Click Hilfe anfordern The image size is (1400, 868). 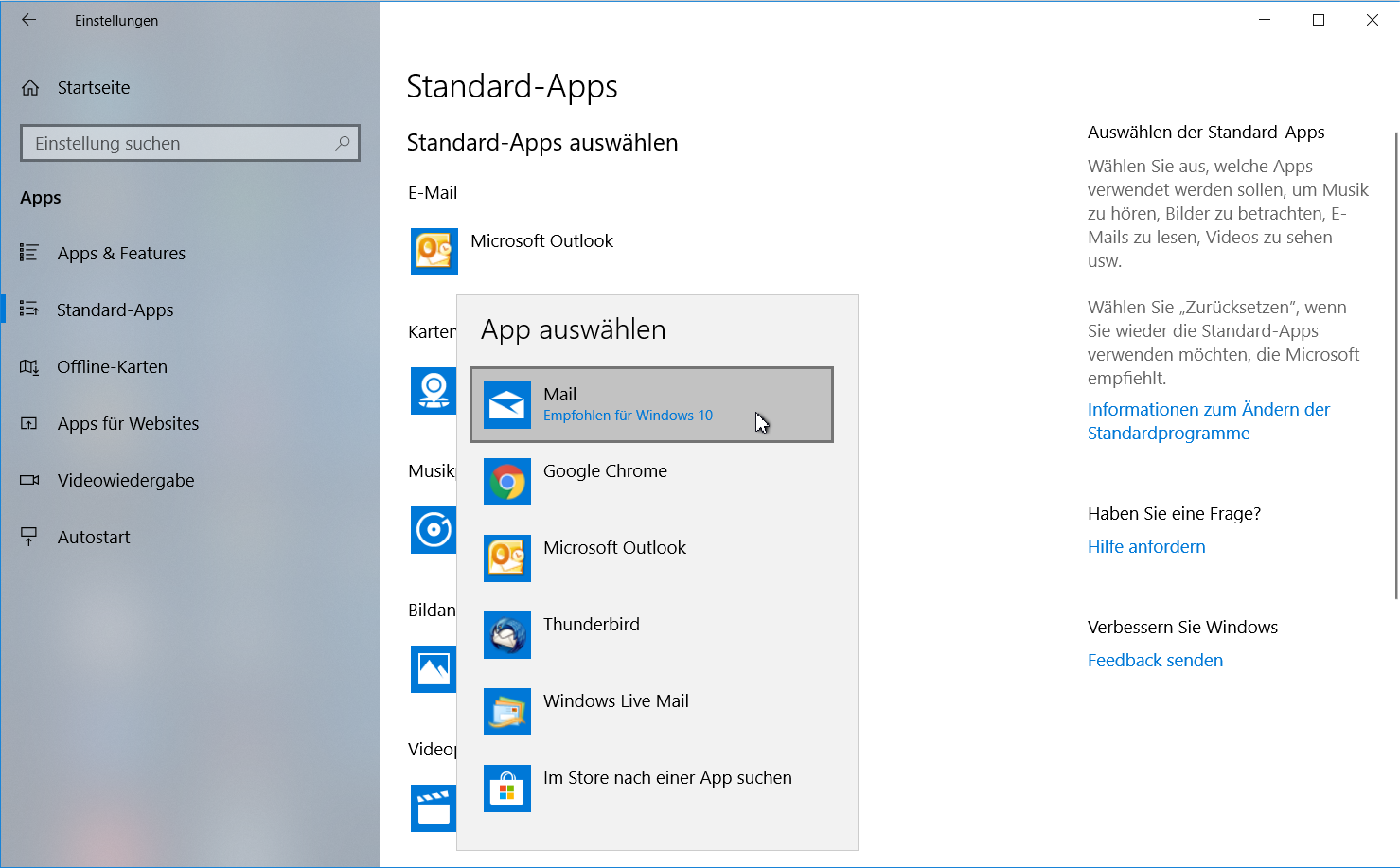(1146, 546)
